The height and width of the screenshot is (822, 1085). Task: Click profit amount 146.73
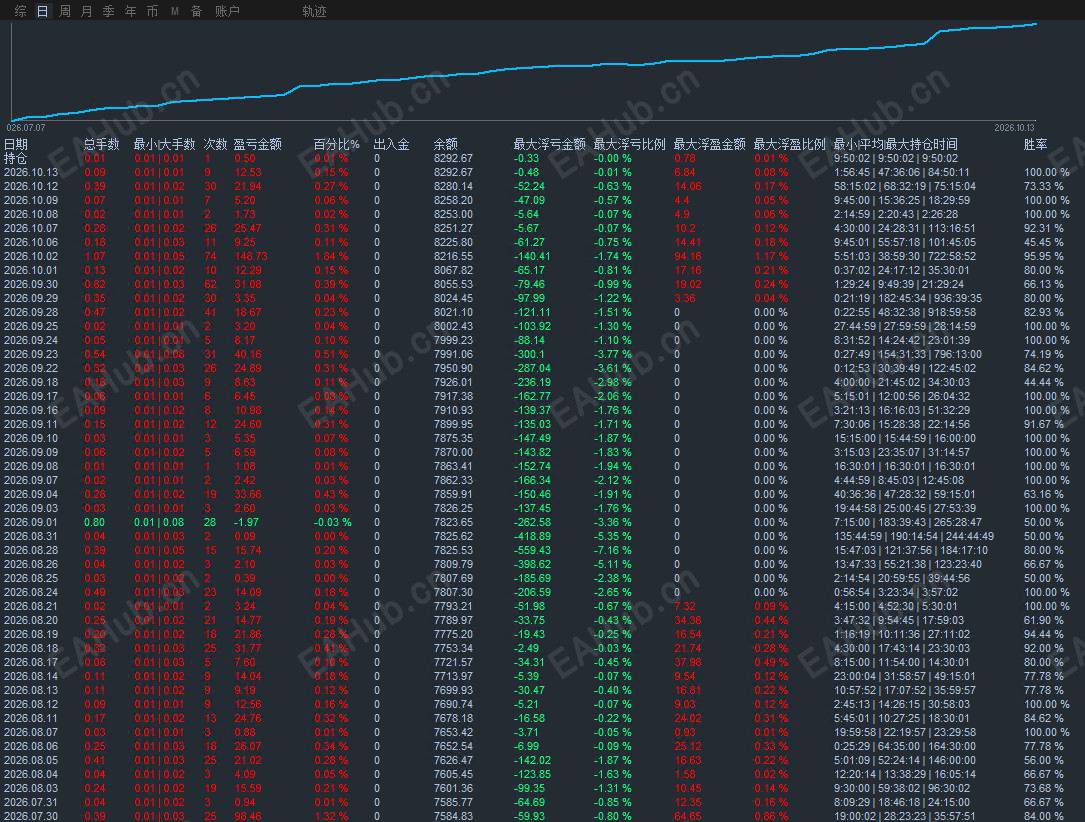[250, 256]
